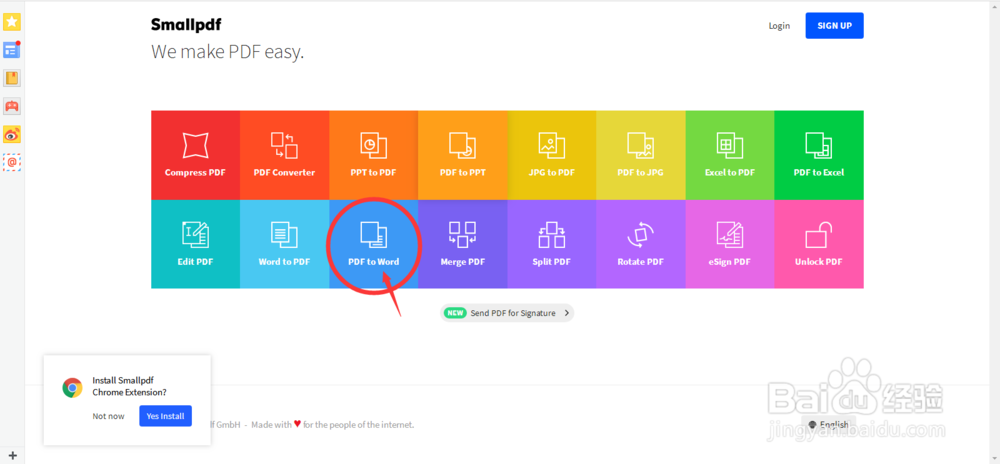The image size is (1000, 464).
Task: Open the Merge PDF tool
Action: 462,244
